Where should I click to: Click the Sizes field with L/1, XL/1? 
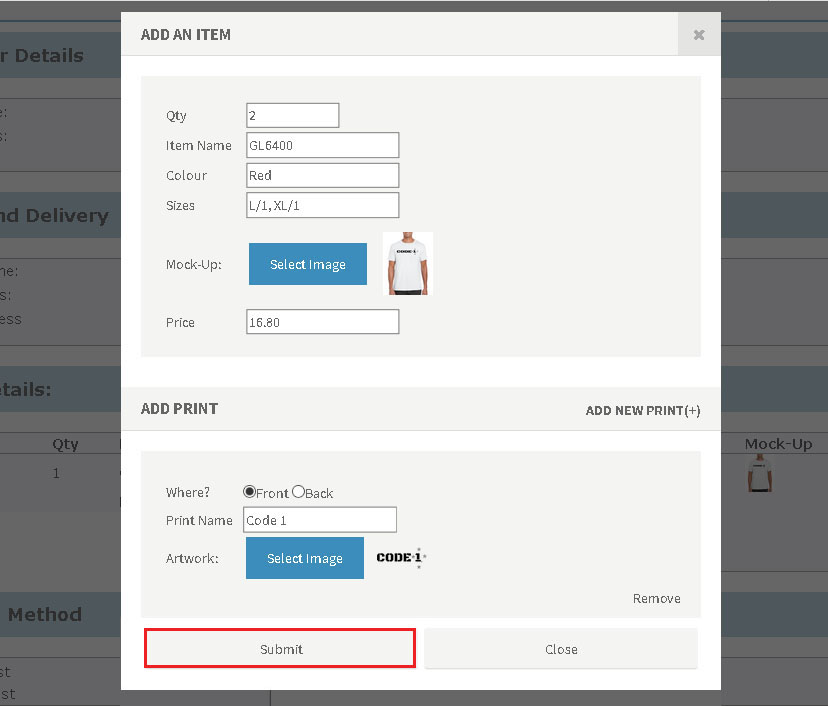click(323, 205)
